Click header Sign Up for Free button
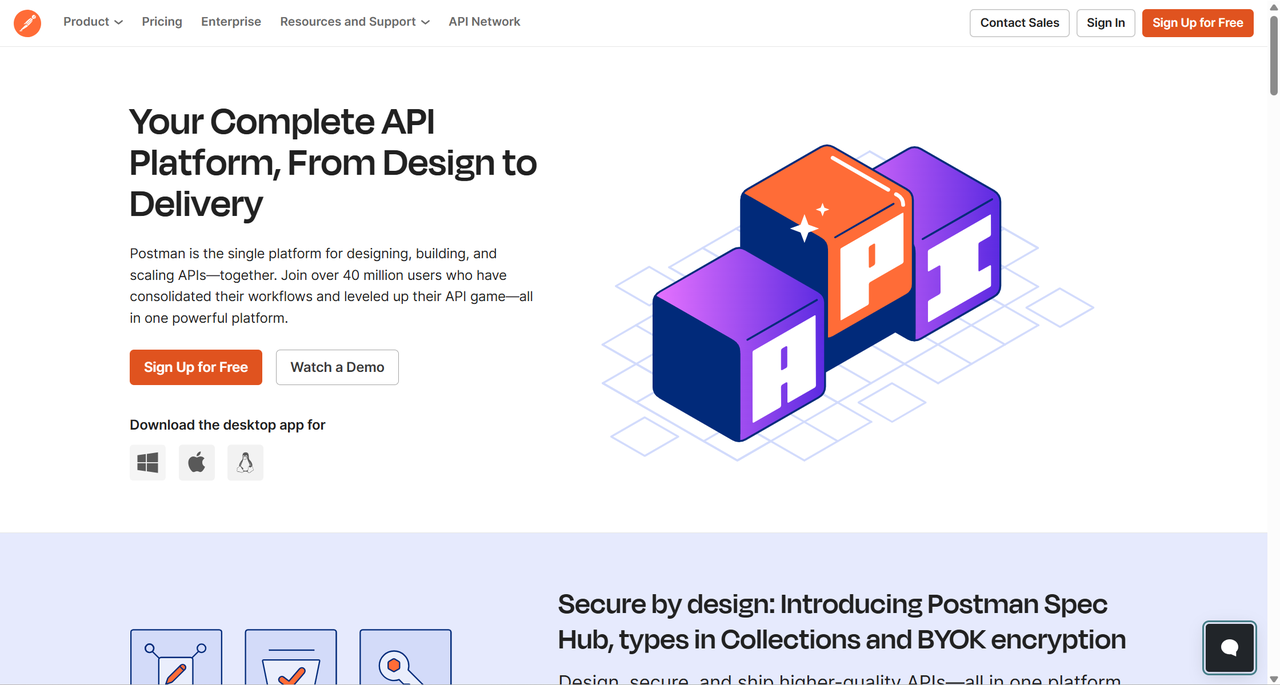Image resolution: width=1280 pixels, height=685 pixels. pos(1198,23)
